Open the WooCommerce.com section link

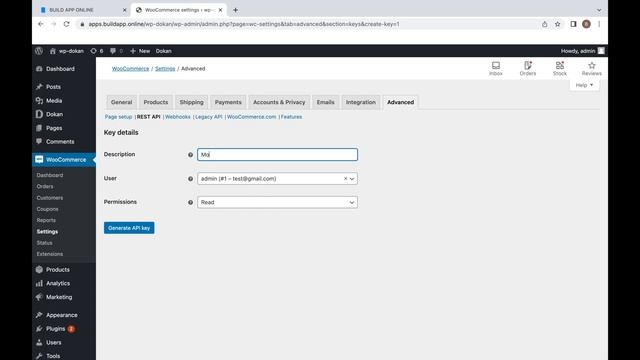tap(251, 117)
